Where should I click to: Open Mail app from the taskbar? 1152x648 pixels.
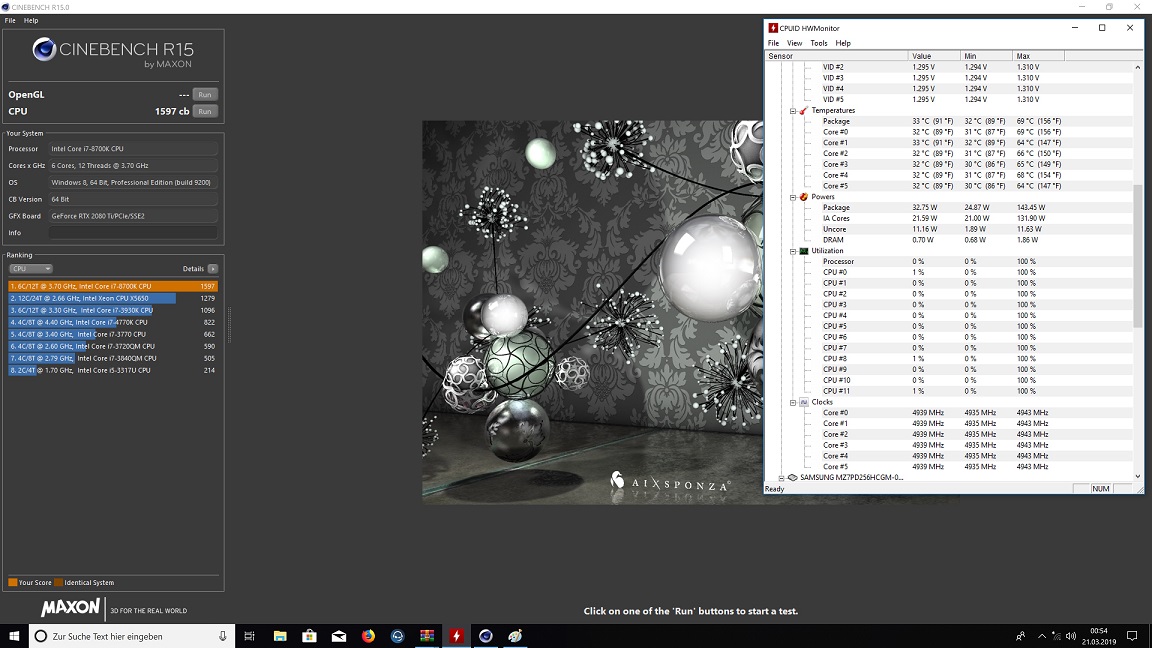[x=339, y=636]
